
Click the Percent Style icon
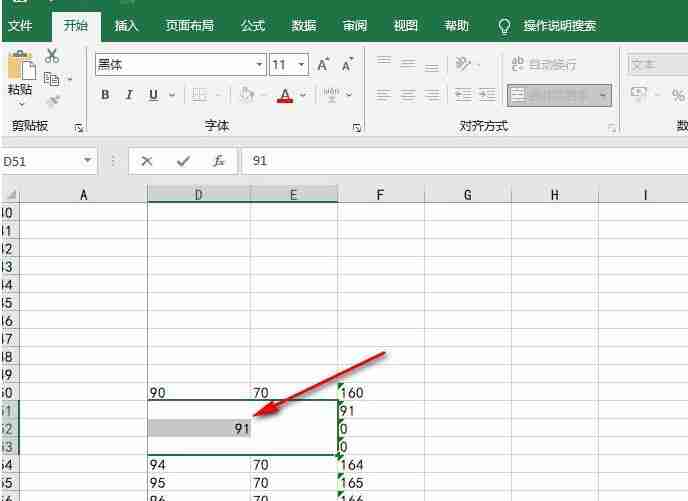[678, 95]
